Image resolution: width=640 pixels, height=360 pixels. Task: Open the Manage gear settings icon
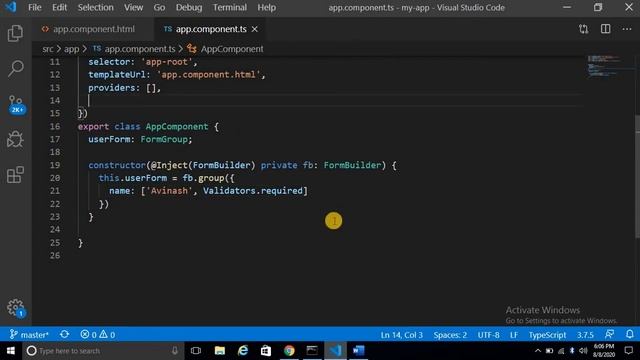pyautogui.click(x=16, y=308)
